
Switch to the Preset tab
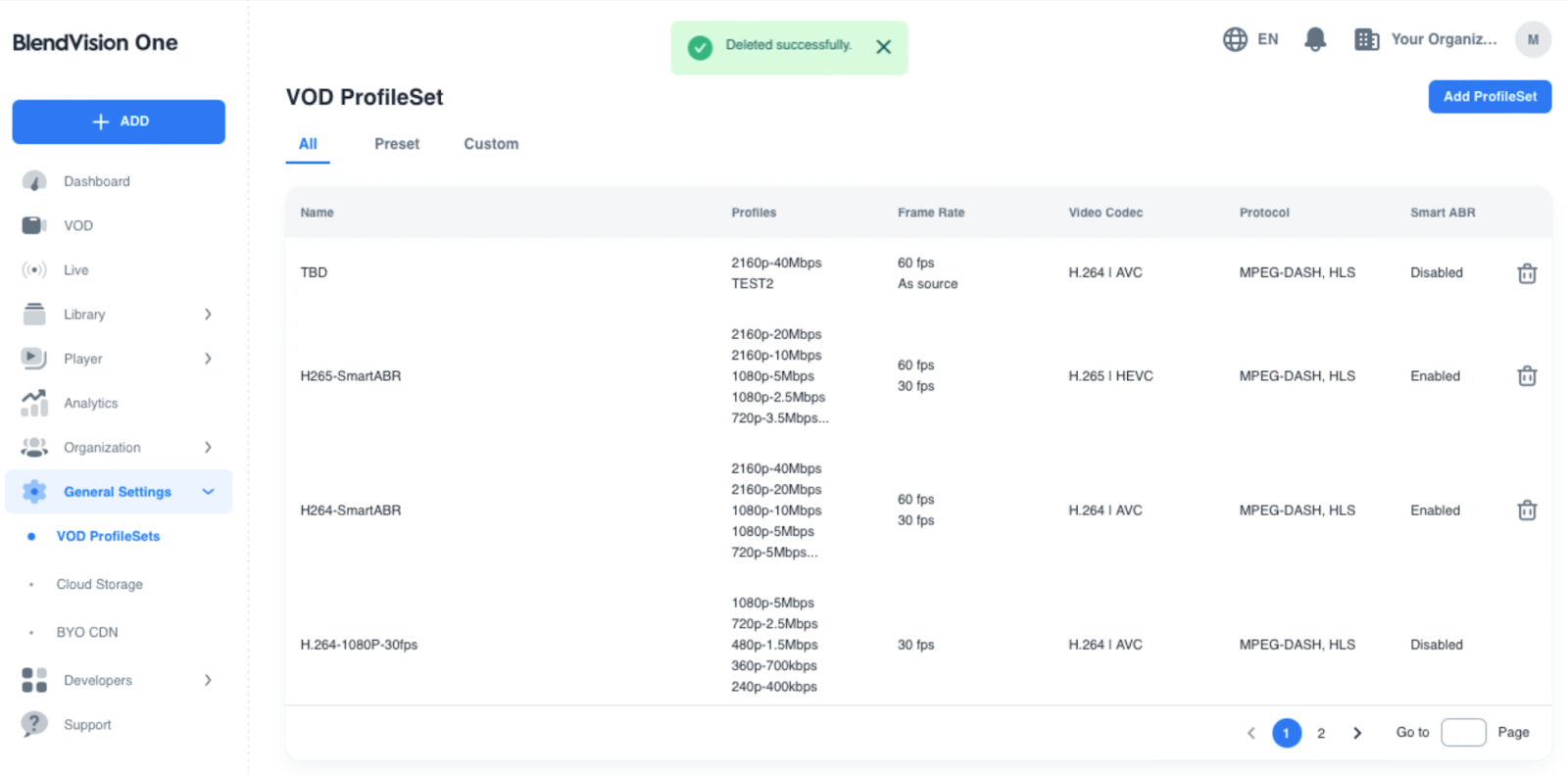click(x=396, y=144)
